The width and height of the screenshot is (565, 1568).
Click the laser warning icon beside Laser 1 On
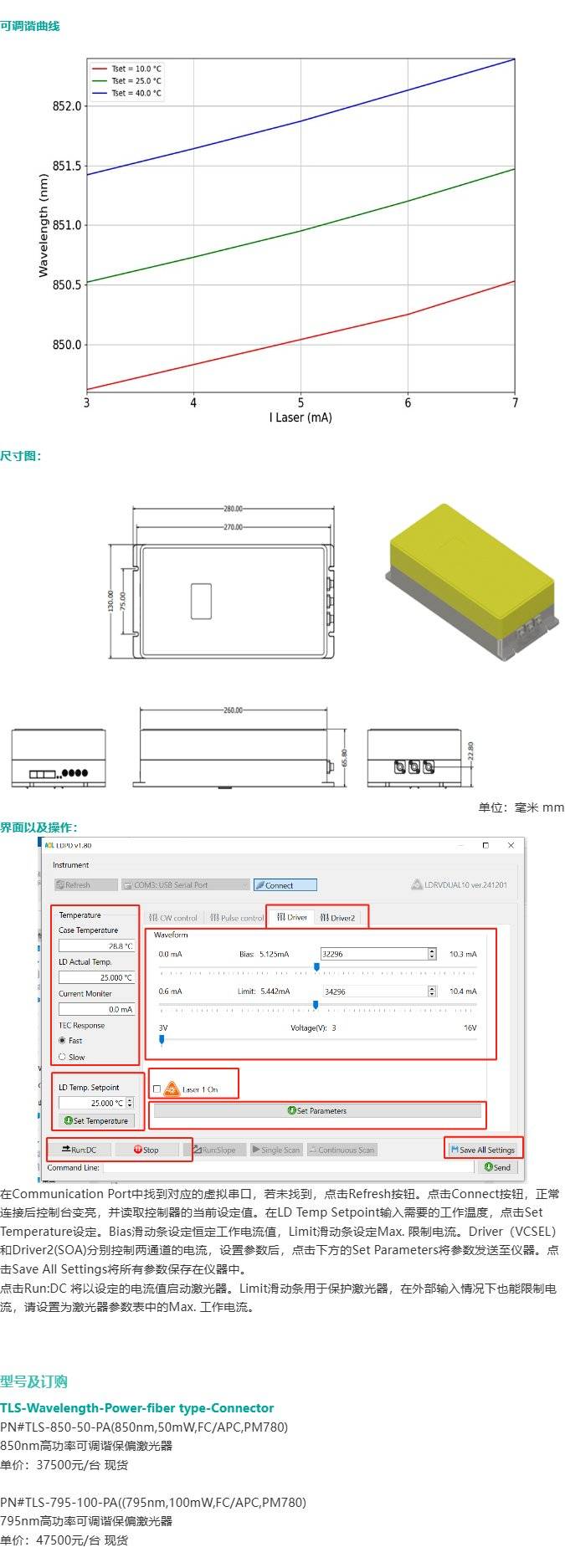(172, 1089)
